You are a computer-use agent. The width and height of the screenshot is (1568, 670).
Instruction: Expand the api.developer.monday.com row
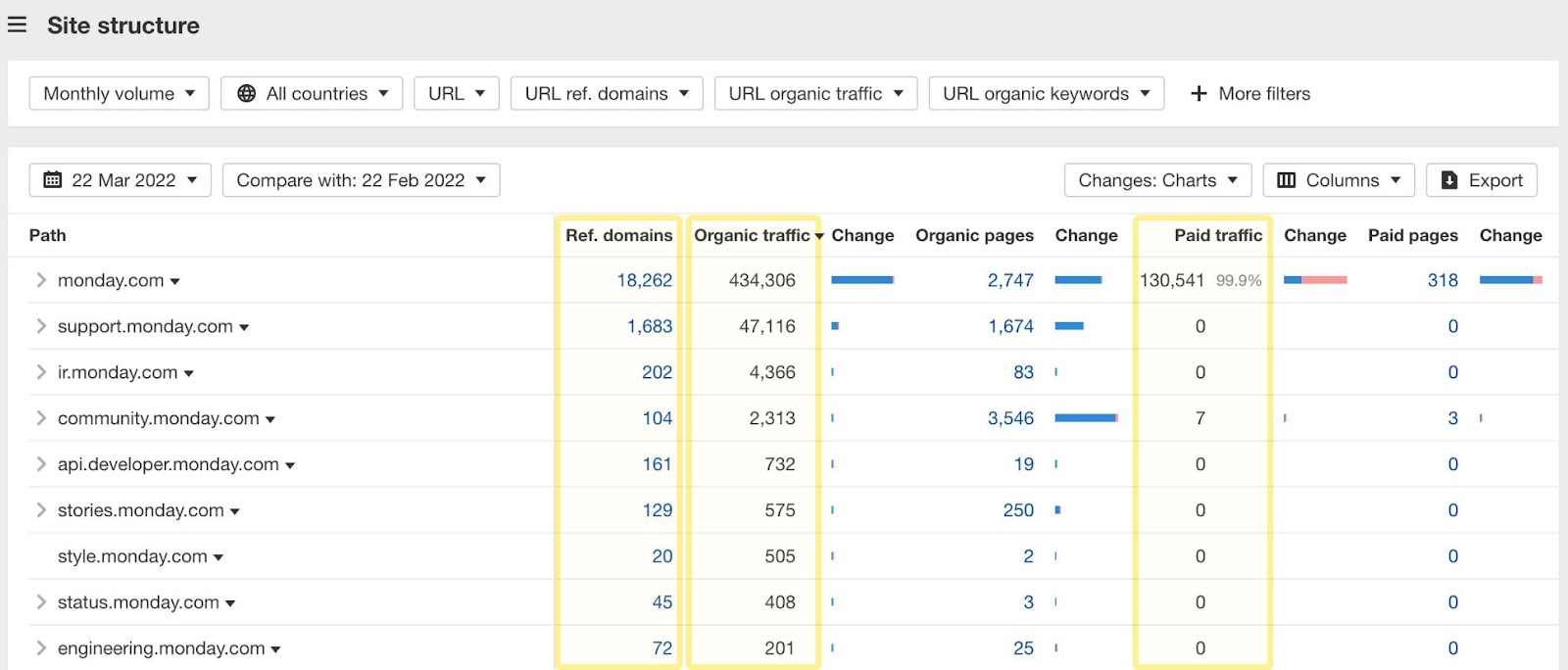[41, 464]
